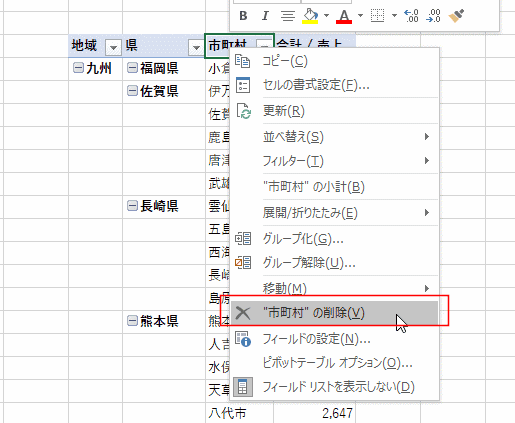Toggle Italic formatting in mini toolbar
Image resolution: width=515 pixels, height=423 pixels.
pyautogui.click(x=265, y=16)
